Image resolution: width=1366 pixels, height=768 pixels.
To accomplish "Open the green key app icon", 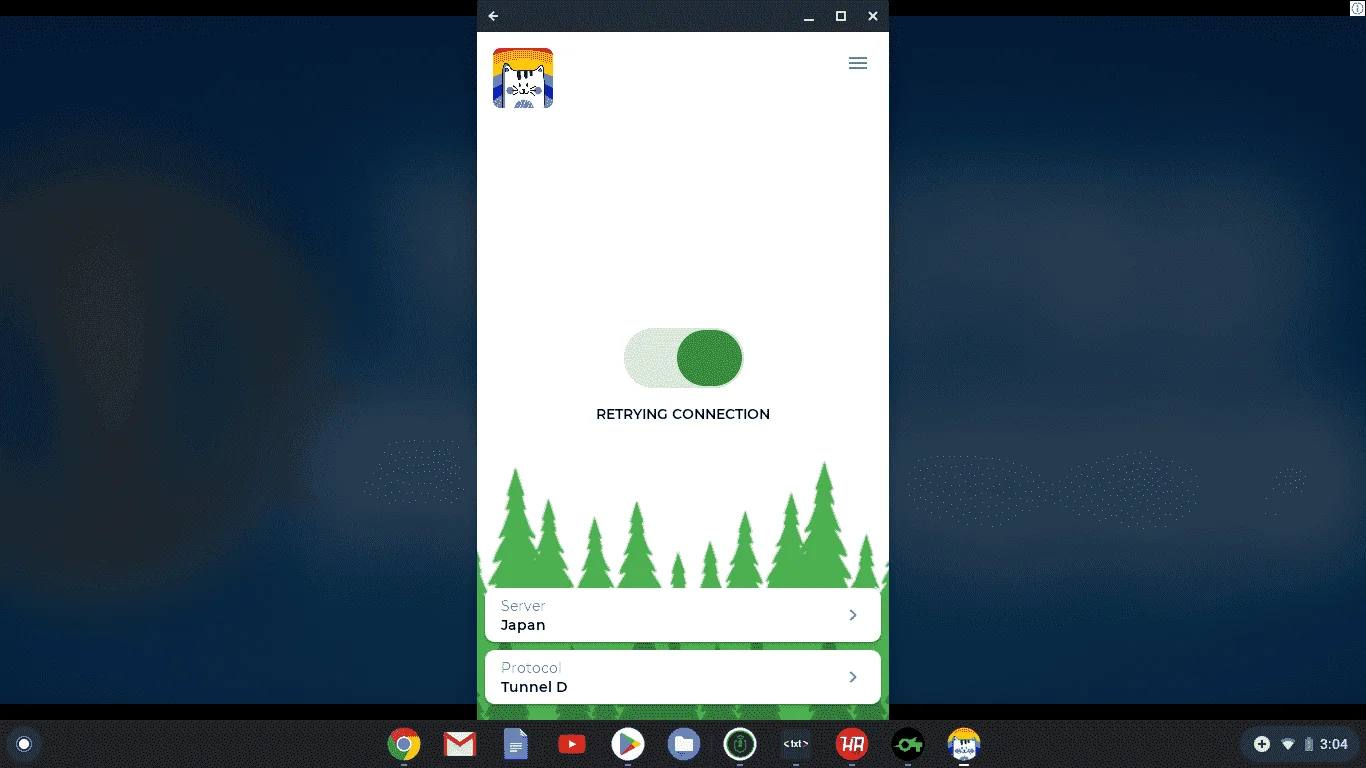I will click(908, 744).
